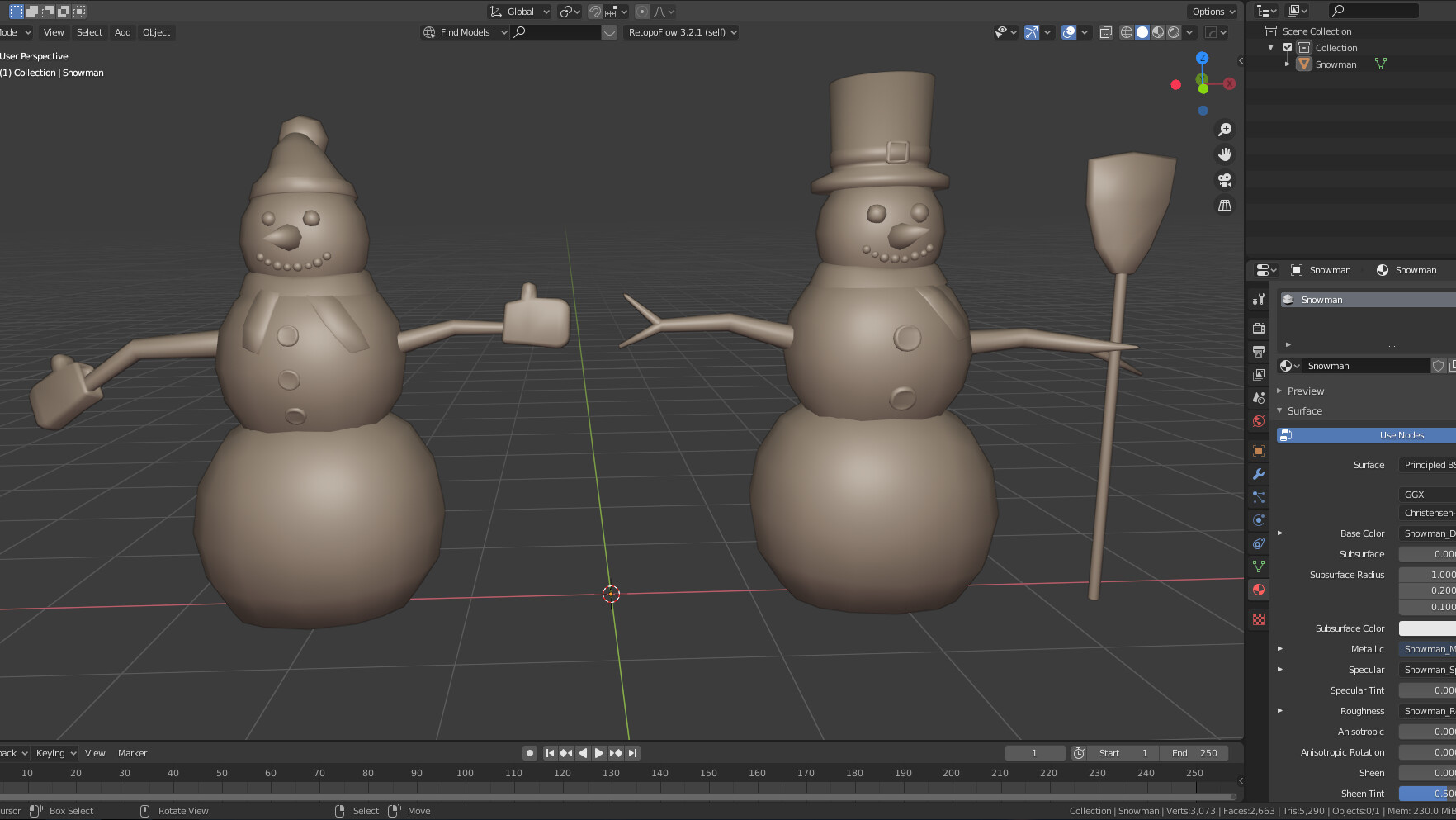
Task: Open the Add menu in the viewport header
Action: 121,32
